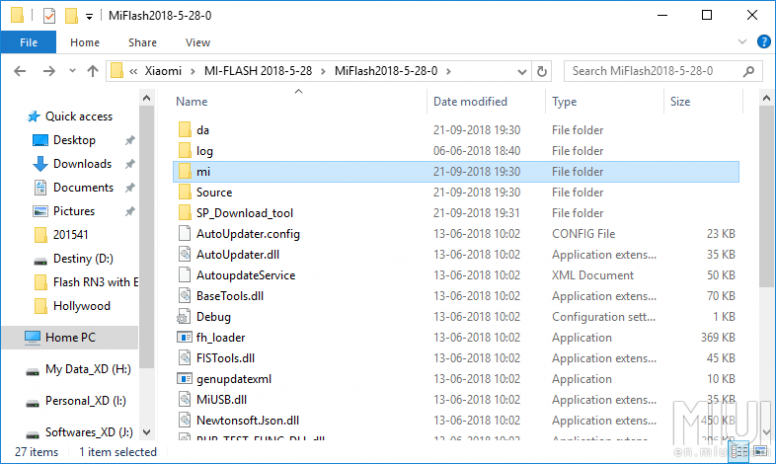Select the fh_loader application icon
The image size is (776, 464).
point(184,337)
